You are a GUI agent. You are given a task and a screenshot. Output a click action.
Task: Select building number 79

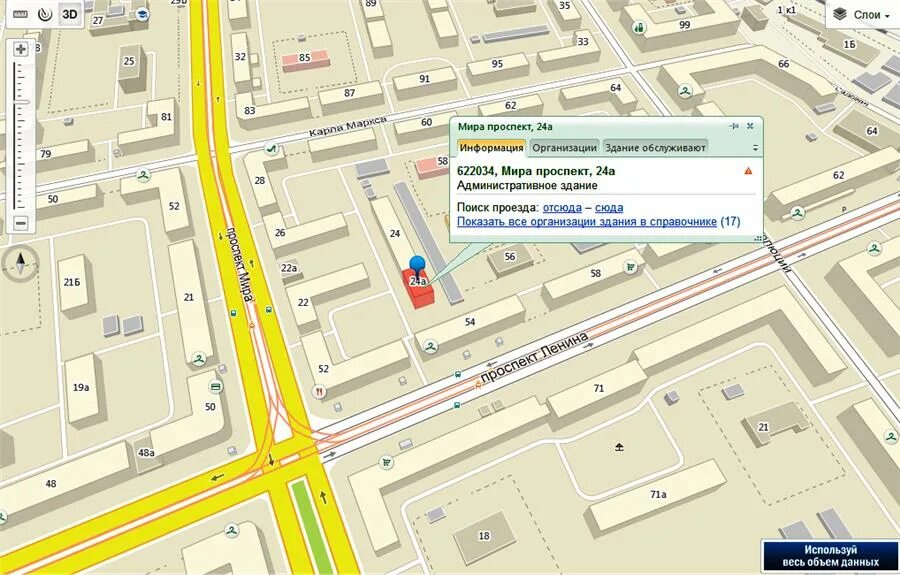(45, 154)
